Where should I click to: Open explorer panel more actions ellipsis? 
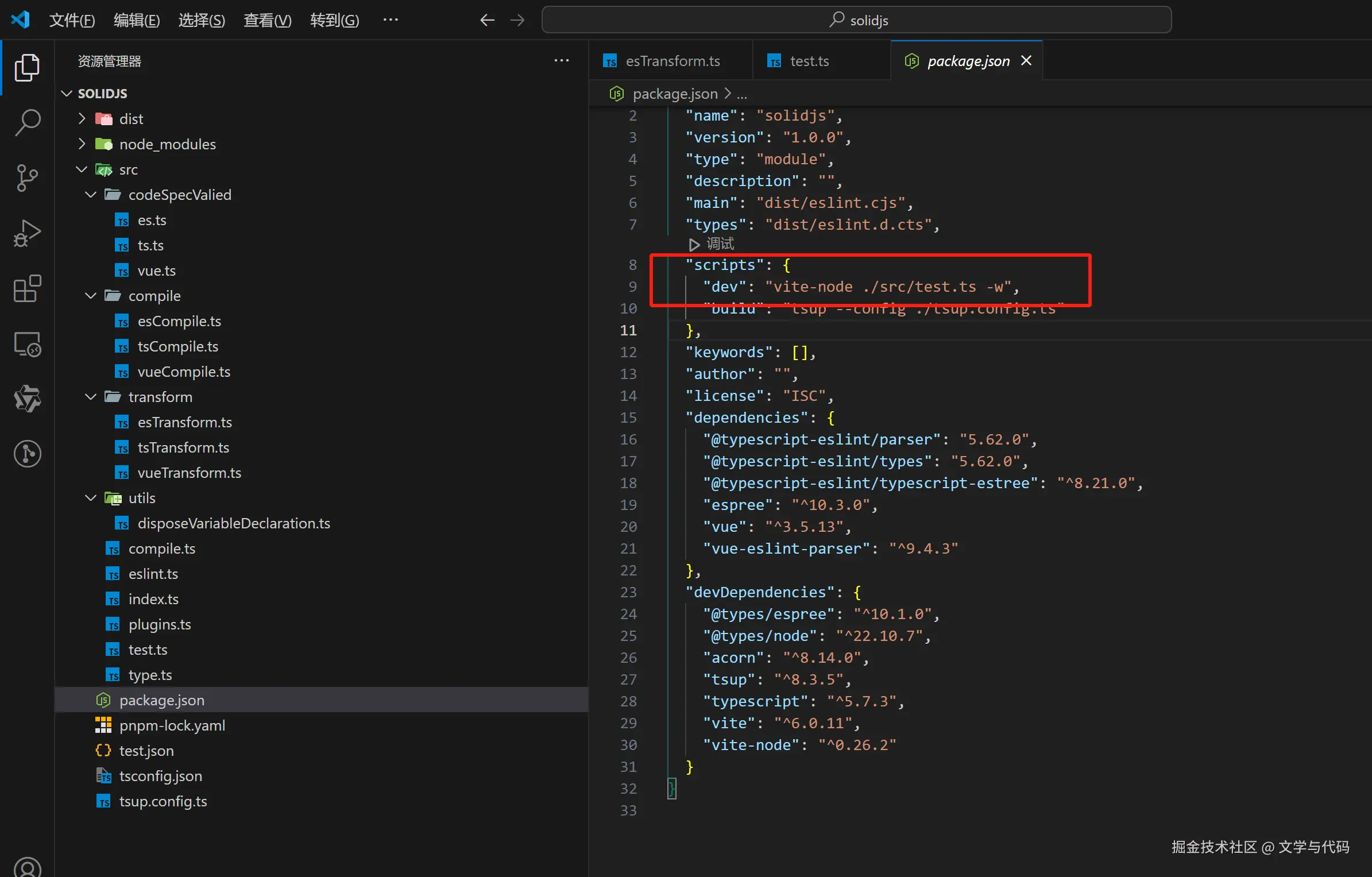(561, 60)
